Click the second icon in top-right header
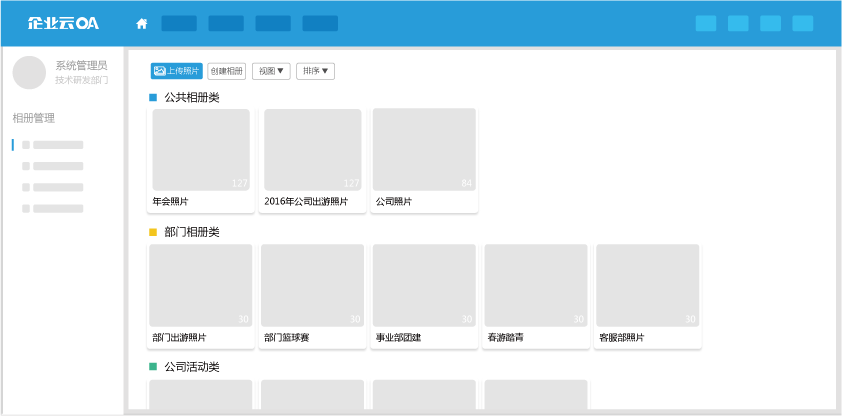Viewport: 842px width, 416px height. (x=738, y=23)
